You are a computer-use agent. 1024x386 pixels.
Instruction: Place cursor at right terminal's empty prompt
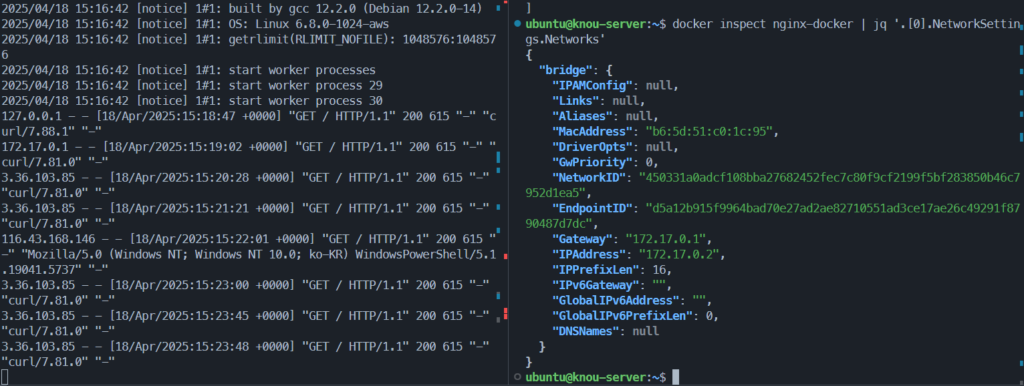tap(676, 377)
